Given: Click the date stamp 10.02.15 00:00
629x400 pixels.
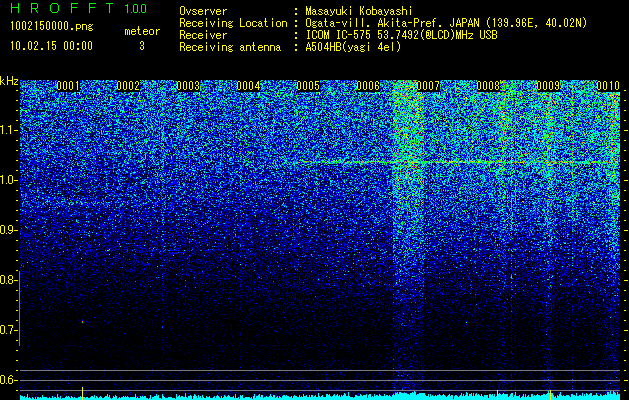Looking at the screenshot, I should coord(51,46).
